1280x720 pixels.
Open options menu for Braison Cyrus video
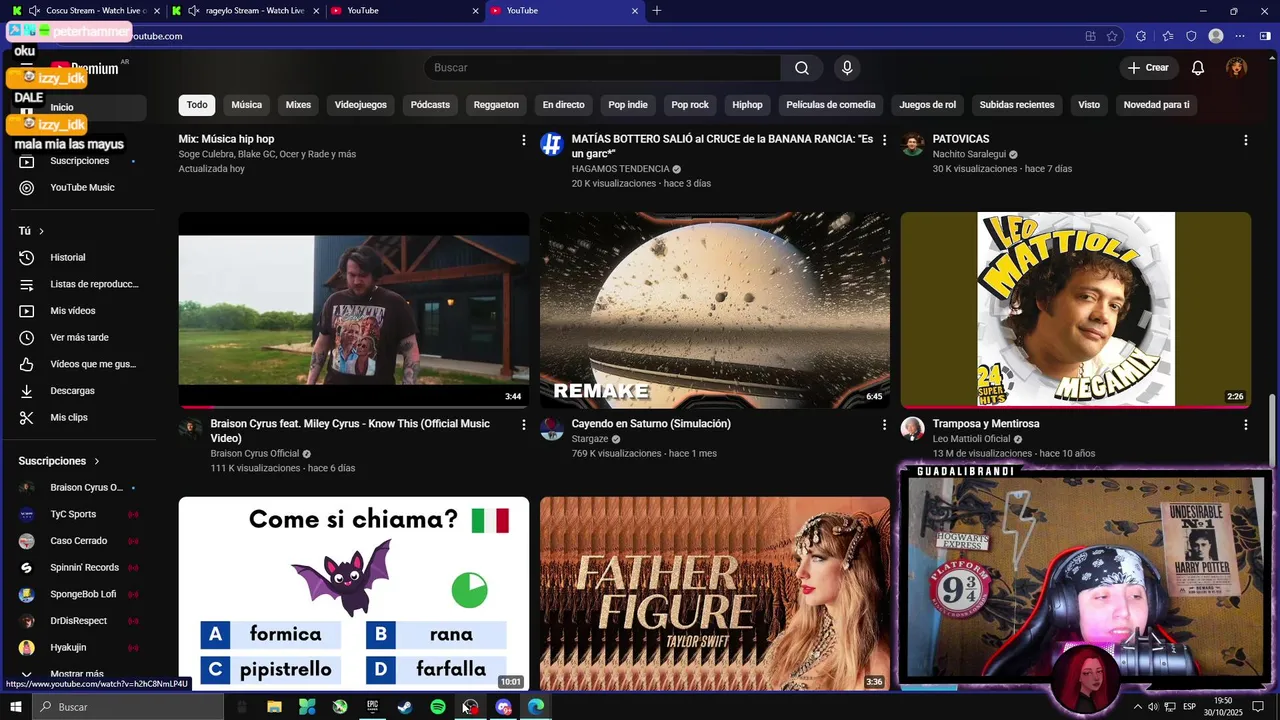pos(523,425)
